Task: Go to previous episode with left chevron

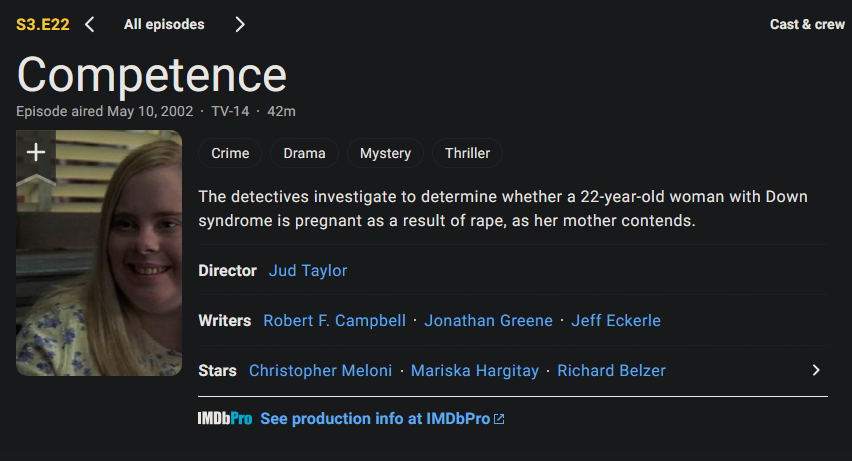Action: (90, 25)
